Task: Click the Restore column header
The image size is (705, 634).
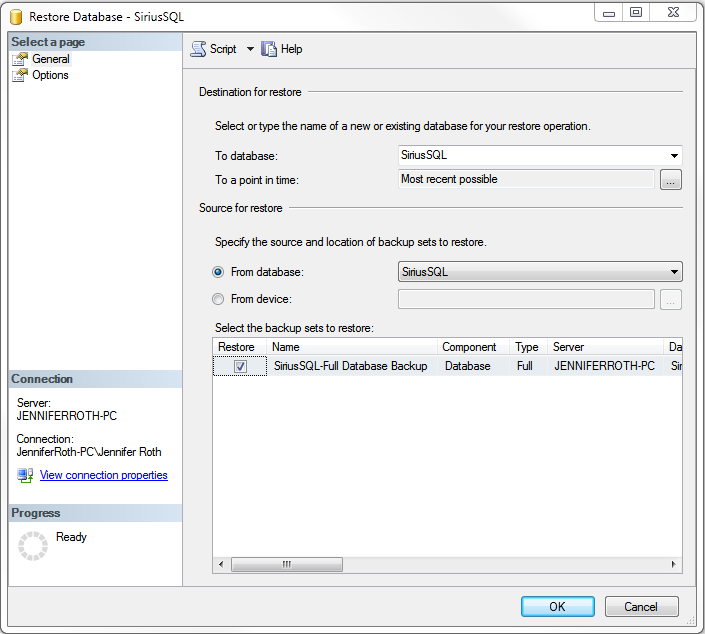Action: point(240,347)
